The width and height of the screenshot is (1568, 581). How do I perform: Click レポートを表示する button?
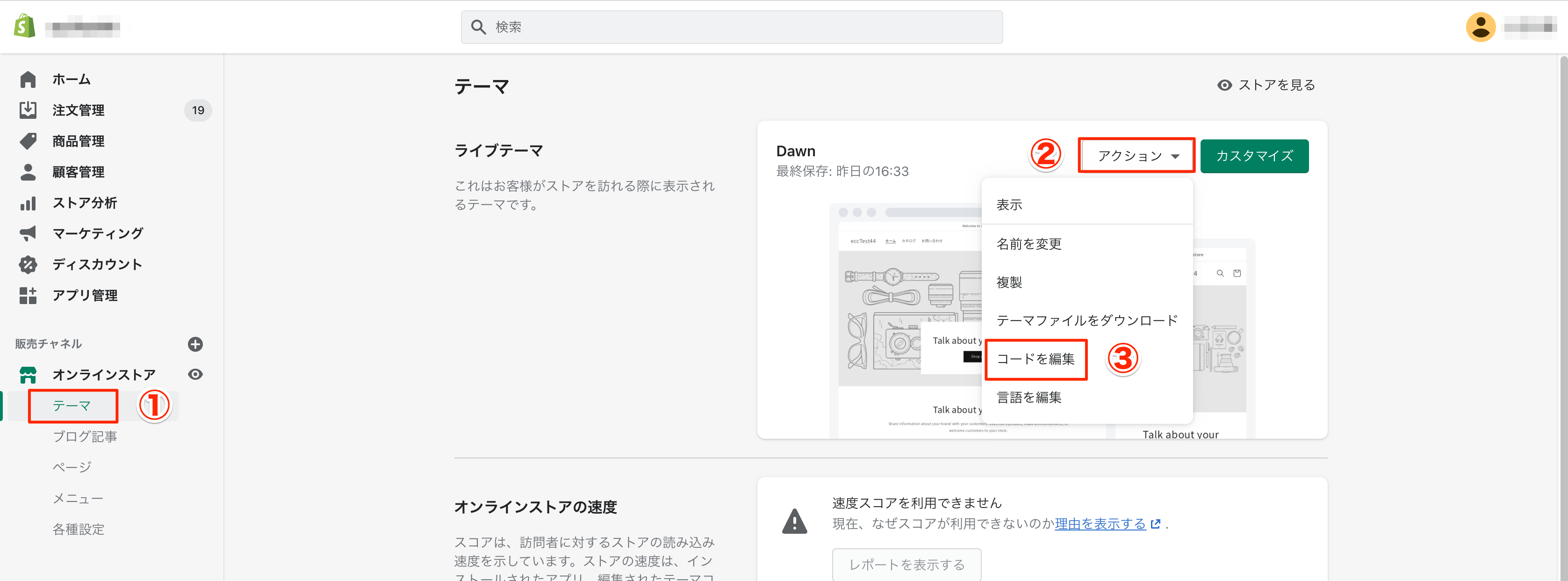906,565
